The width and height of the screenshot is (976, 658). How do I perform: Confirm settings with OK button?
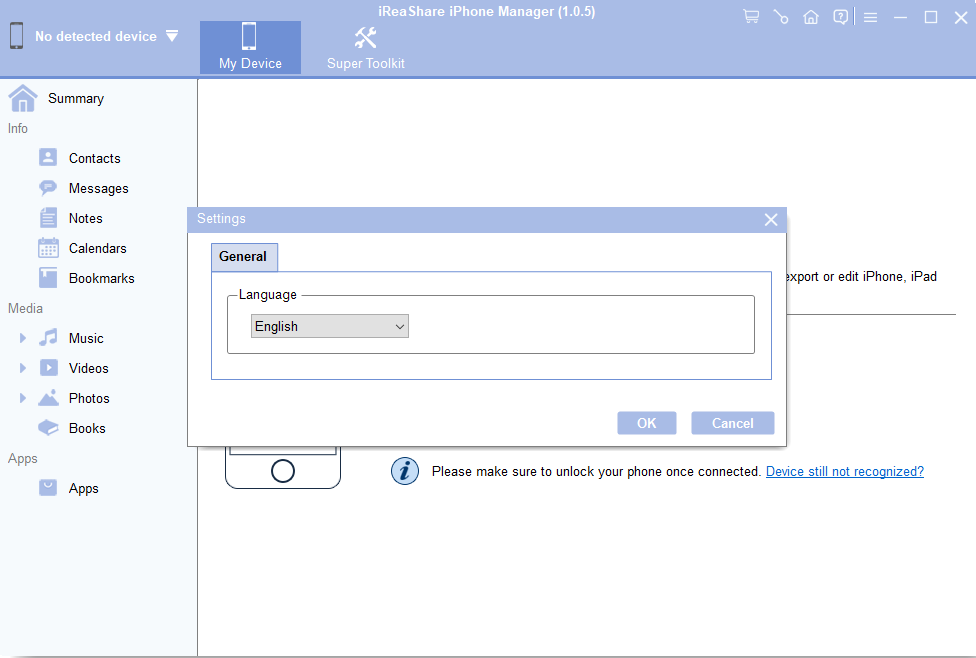click(647, 423)
